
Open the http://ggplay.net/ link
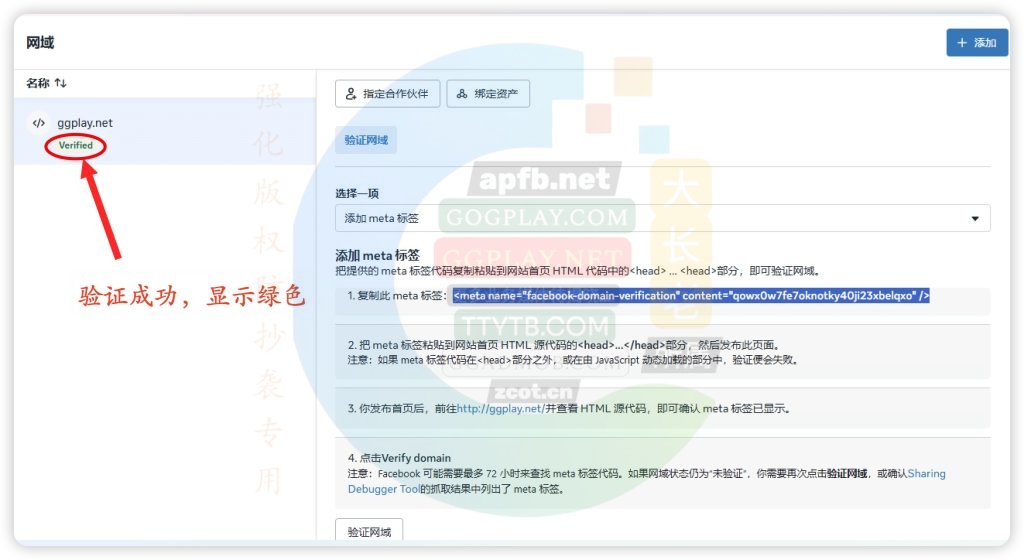click(x=500, y=409)
